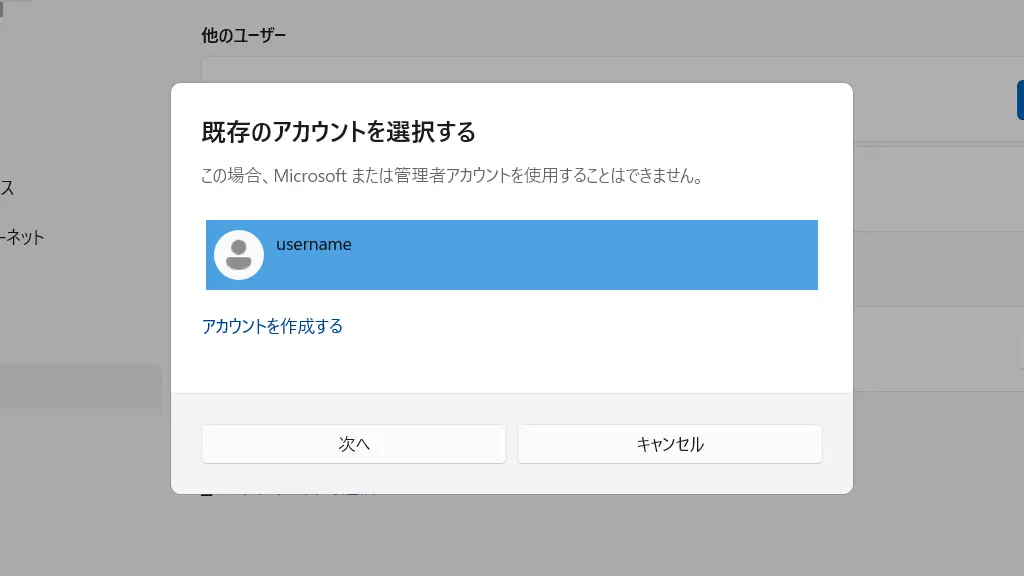Open the sidebar item ending in ス
The image size is (1024, 576).
(x=7, y=188)
